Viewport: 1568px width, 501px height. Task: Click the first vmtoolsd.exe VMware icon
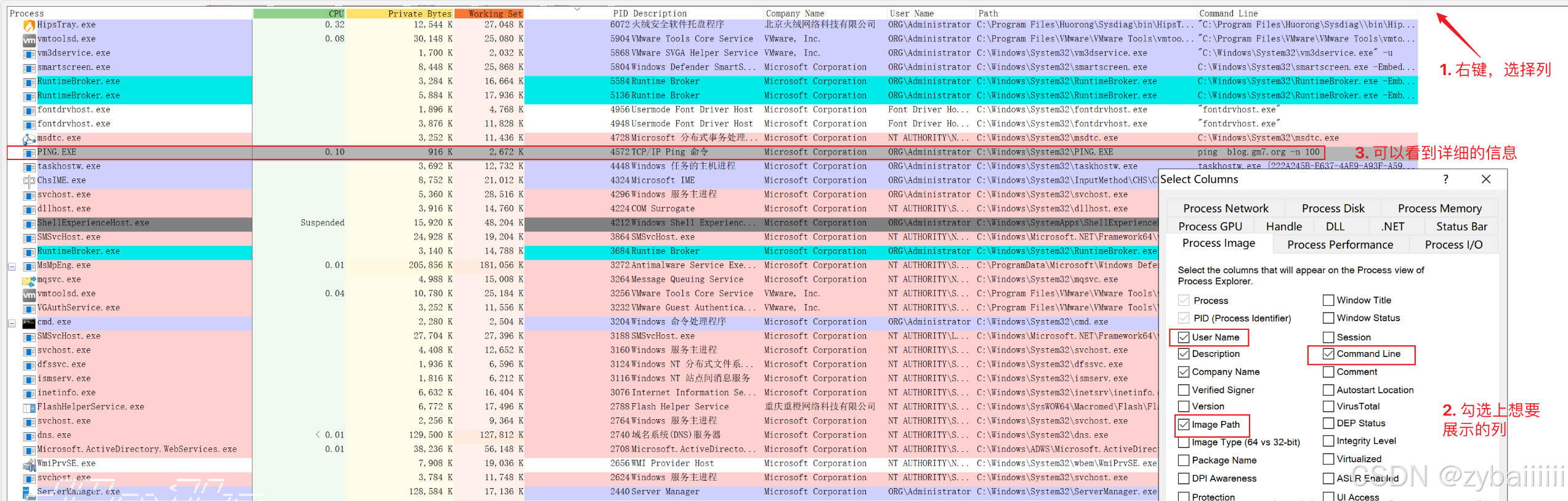pos(29,39)
